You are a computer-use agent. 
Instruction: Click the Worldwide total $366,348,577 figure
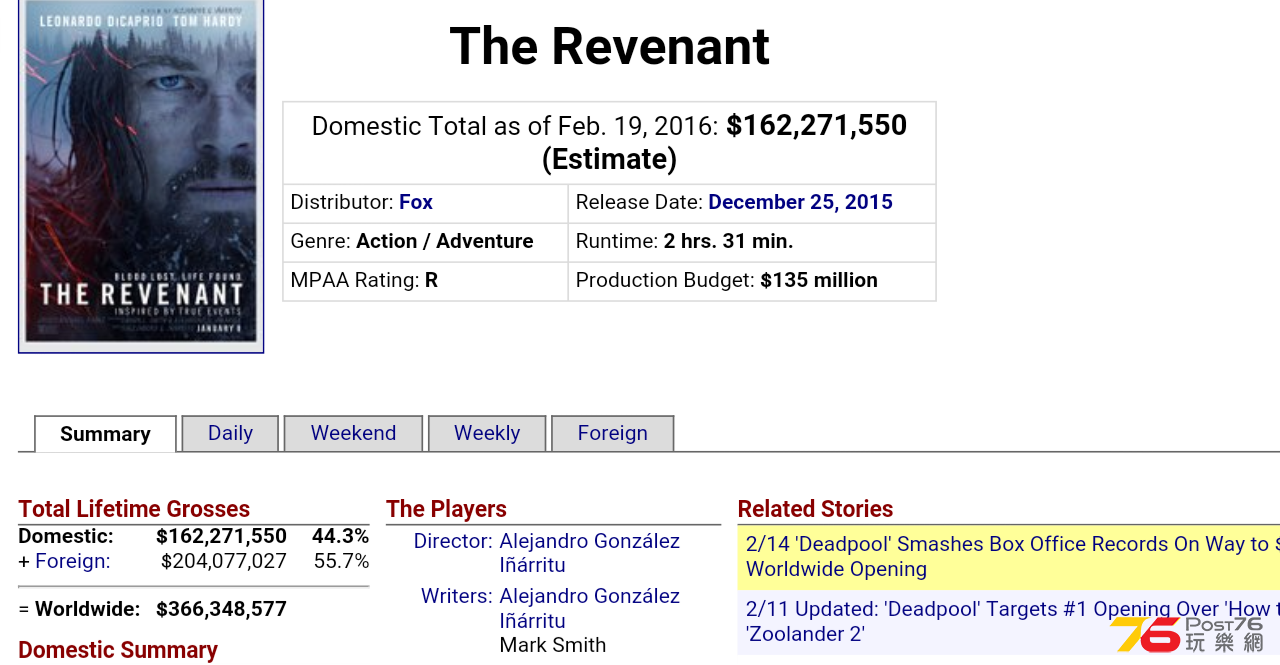point(221,609)
